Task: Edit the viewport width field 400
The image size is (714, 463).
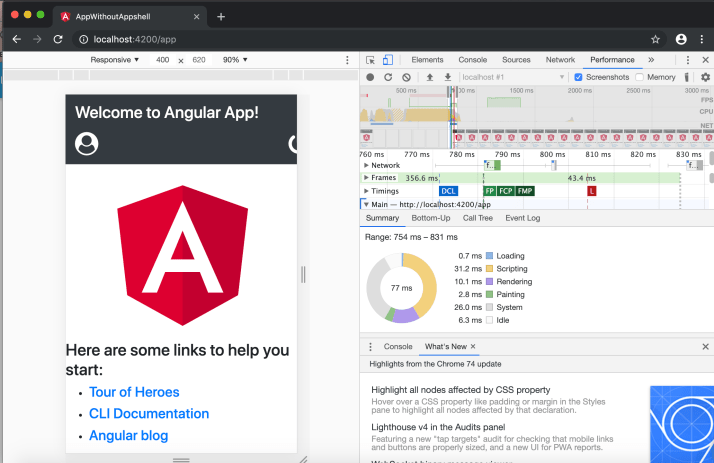Action: (x=163, y=60)
